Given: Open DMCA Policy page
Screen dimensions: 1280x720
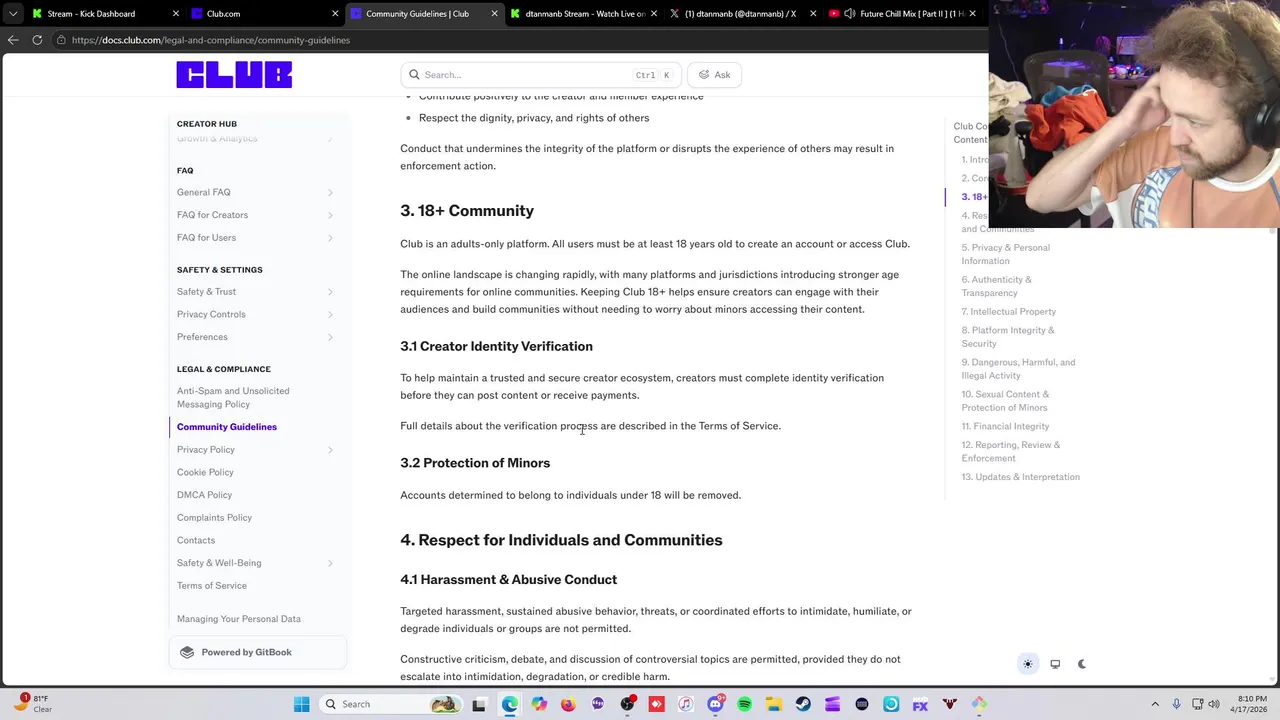Looking at the screenshot, I should point(204,495).
